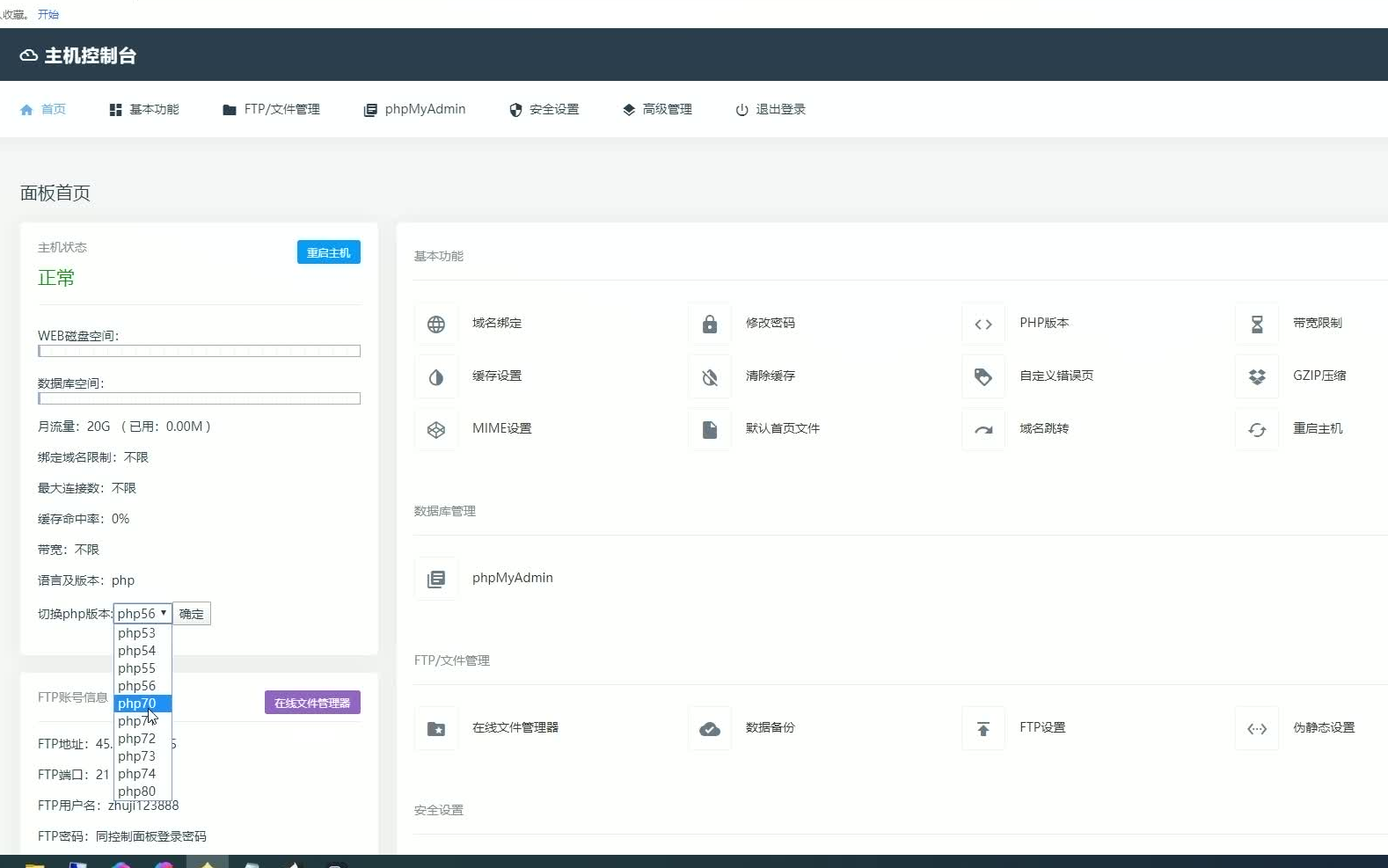Click the 面板首页 page heading
This screenshot has height=868, width=1388.
pos(55,193)
